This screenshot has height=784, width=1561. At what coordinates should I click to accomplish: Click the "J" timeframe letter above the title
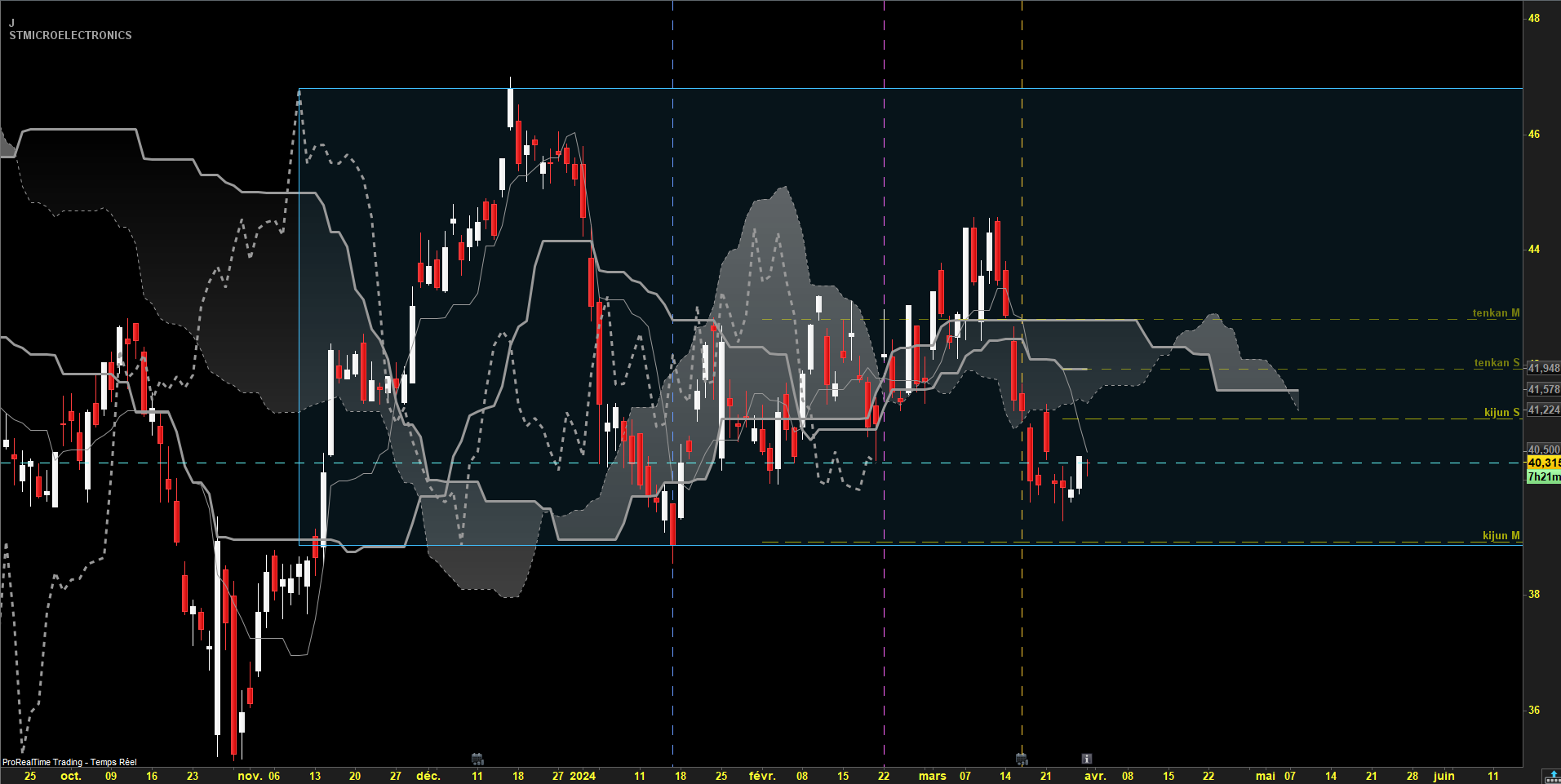[11, 24]
